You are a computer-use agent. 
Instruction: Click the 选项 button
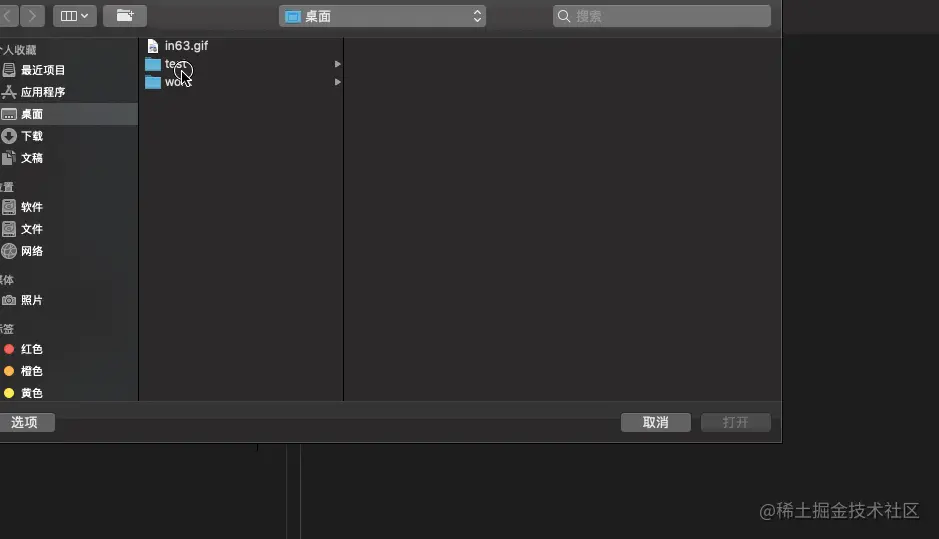click(x=26, y=422)
